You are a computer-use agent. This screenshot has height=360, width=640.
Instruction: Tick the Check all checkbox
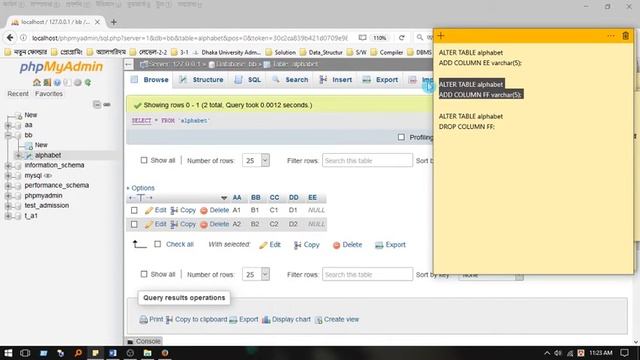pyautogui.click(x=158, y=244)
